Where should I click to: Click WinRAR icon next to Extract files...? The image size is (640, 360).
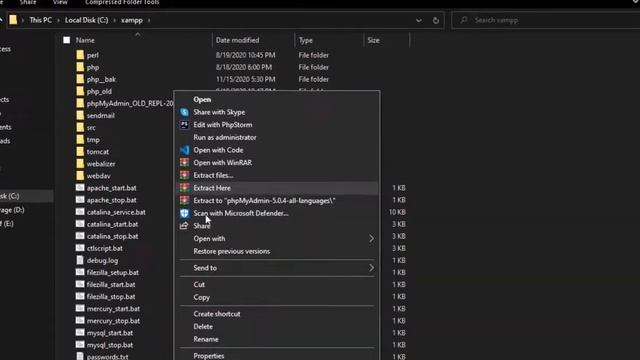click(184, 175)
